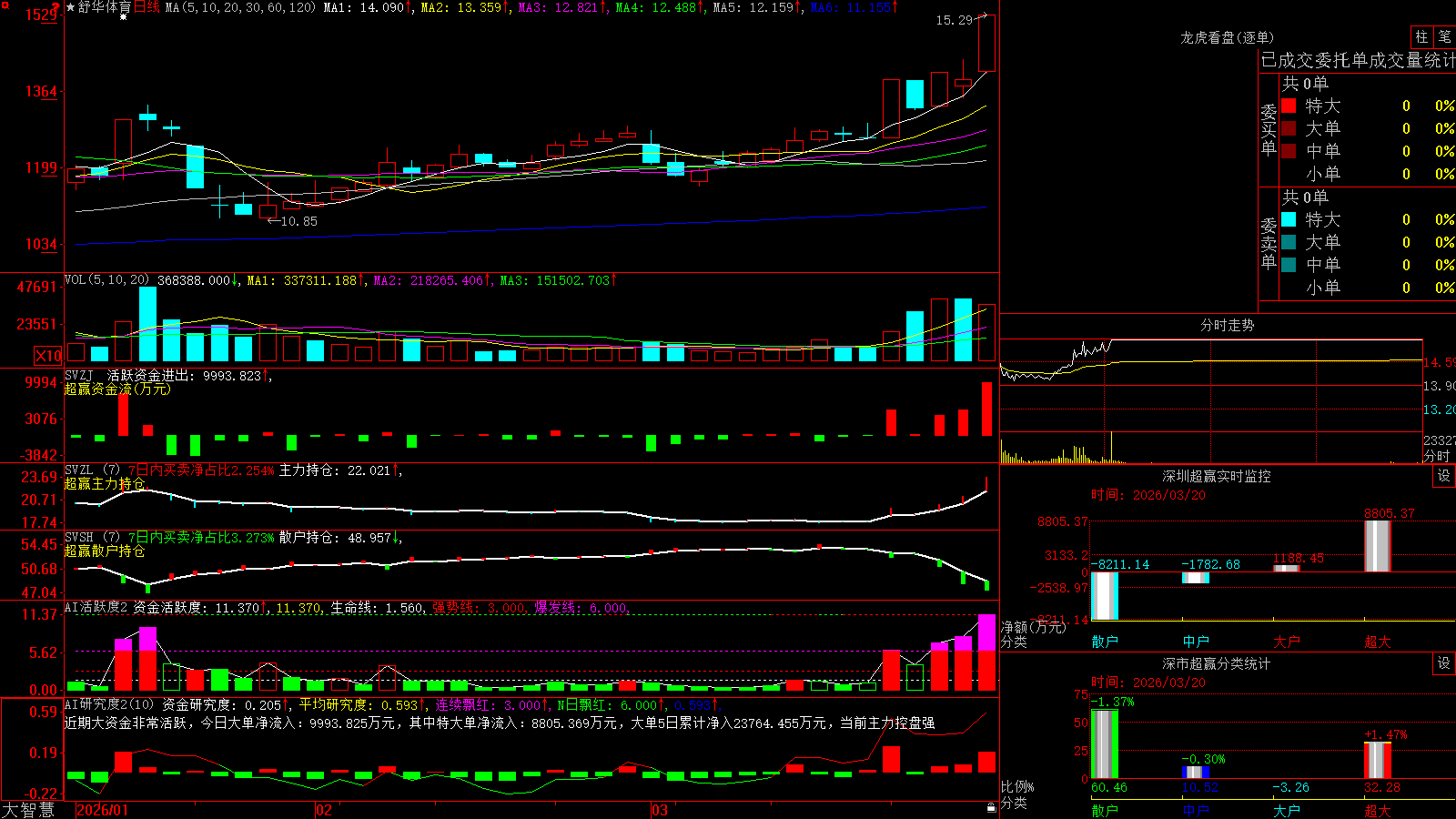Click the red question mark help icon

click(57, 6)
